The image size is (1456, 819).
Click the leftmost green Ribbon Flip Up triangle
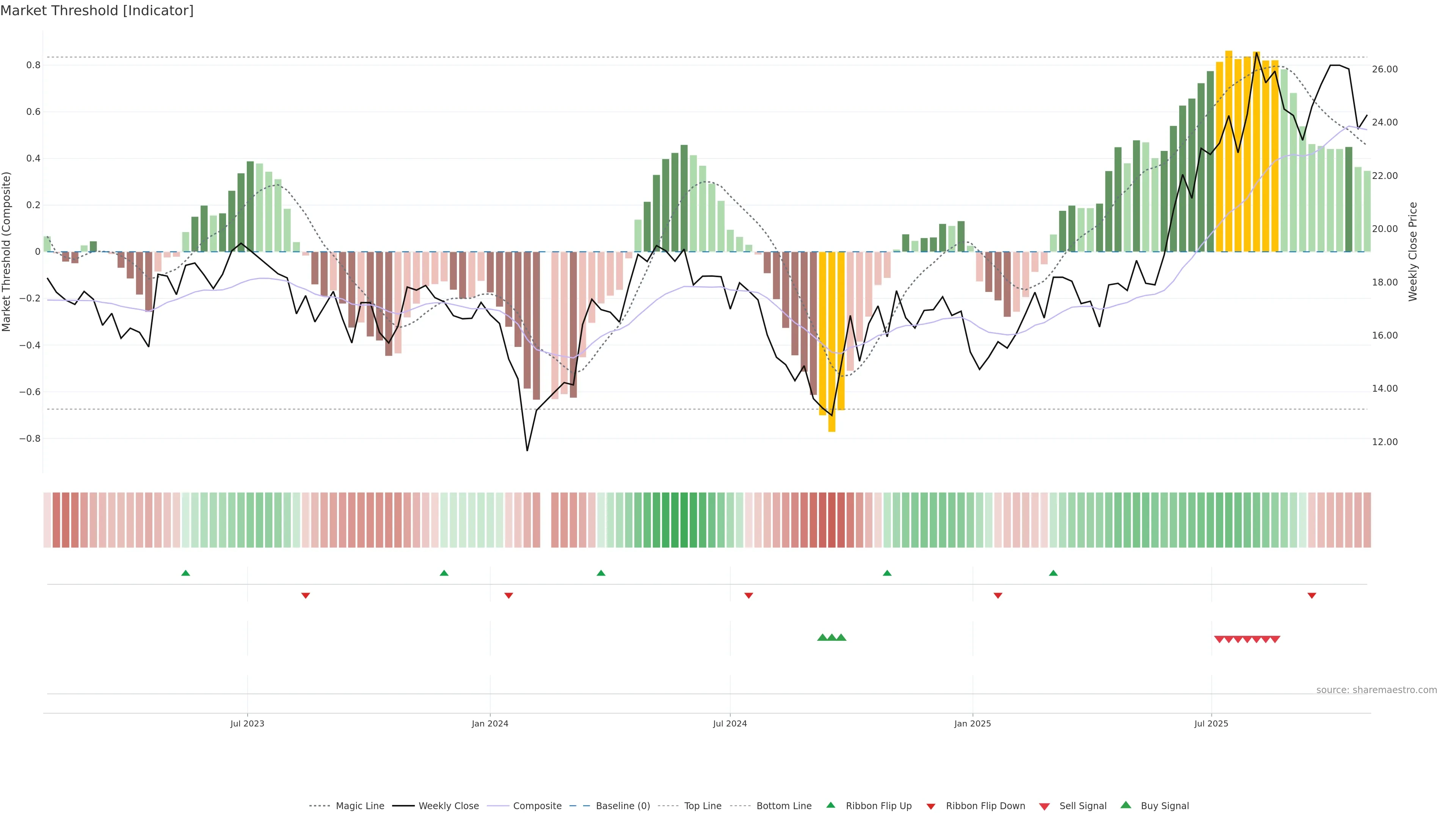[185, 573]
